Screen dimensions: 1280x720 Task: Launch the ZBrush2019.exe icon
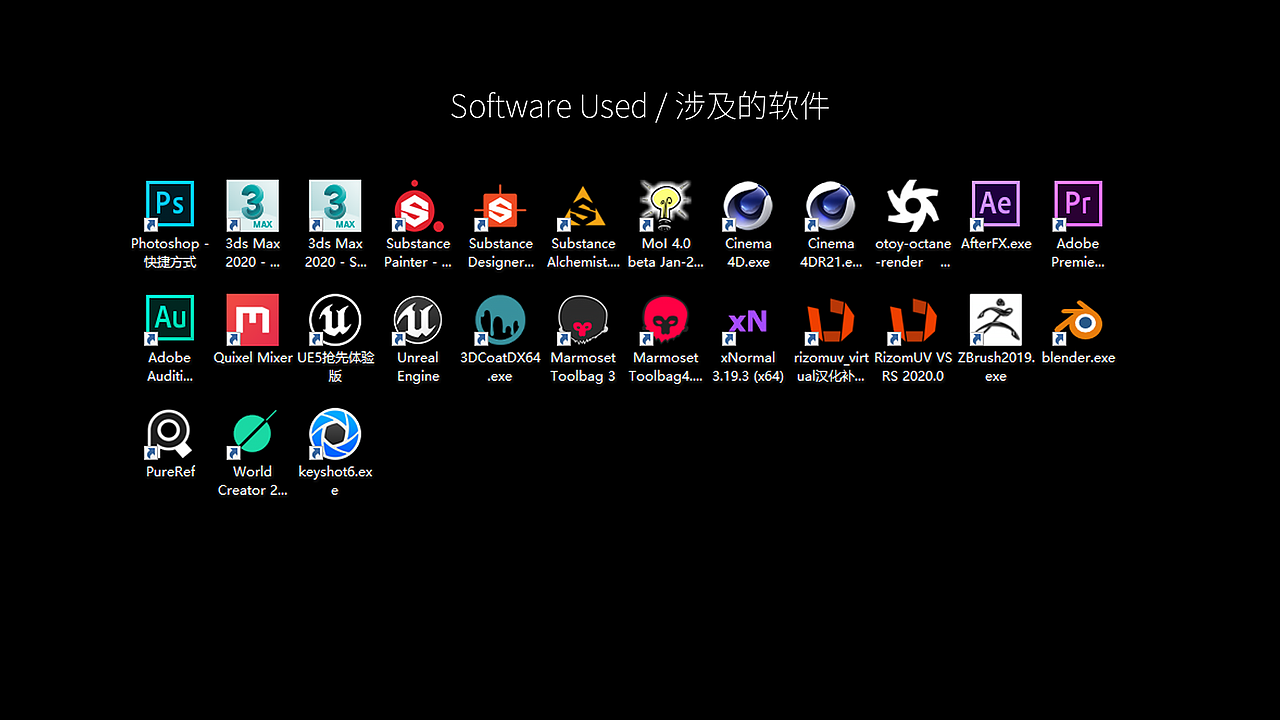tap(996, 319)
